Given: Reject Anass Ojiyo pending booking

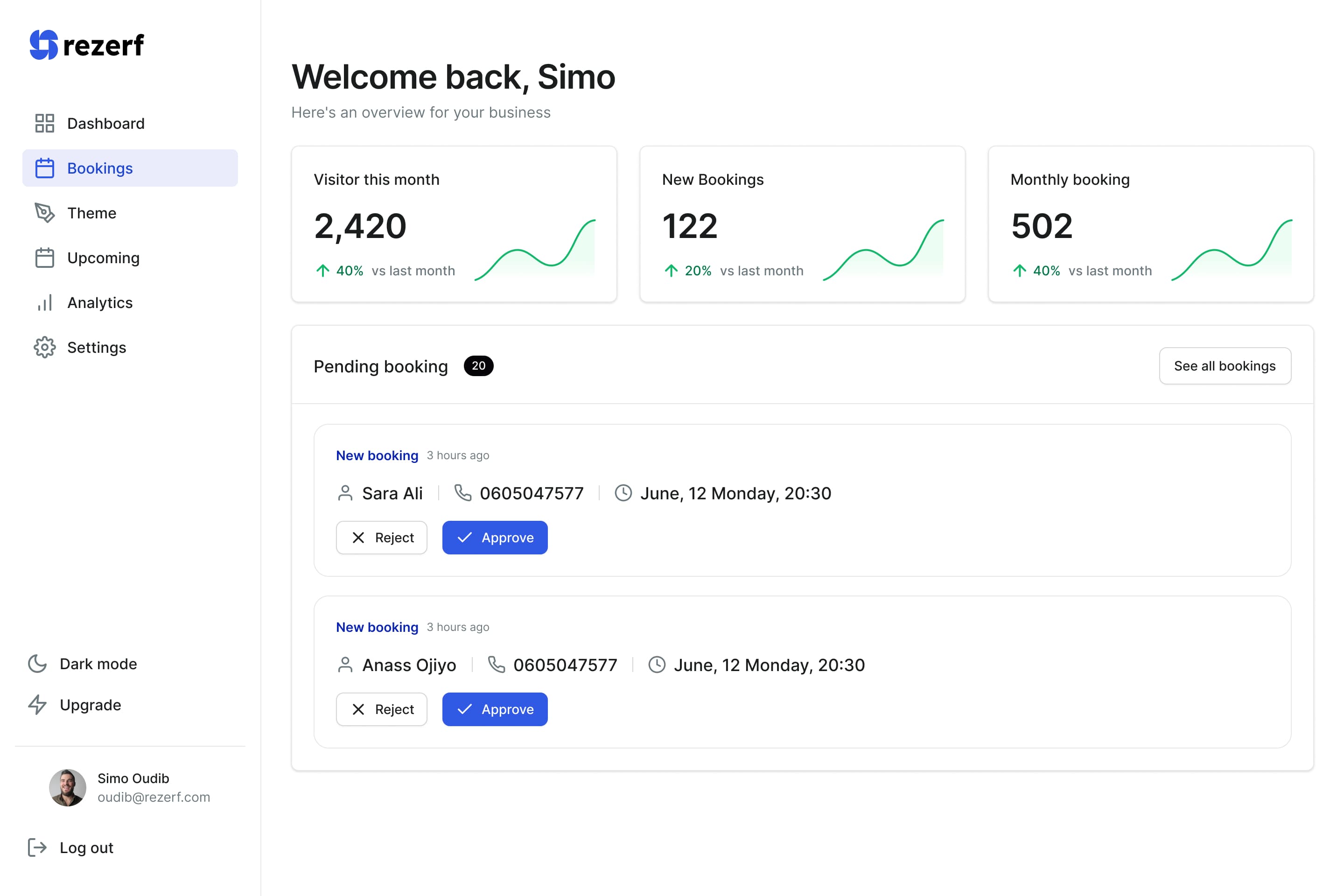Looking at the screenshot, I should 382,709.
